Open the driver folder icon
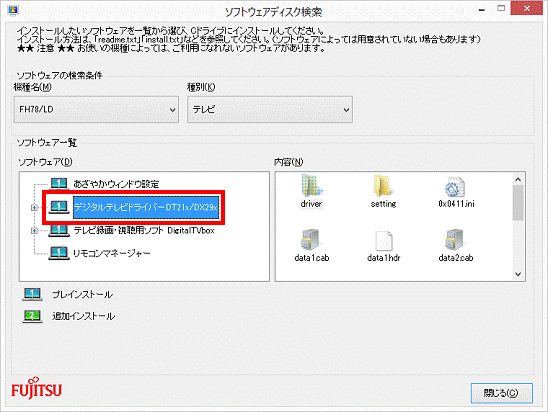Viewport: 548px width, 412px height. pyautogui.click(x=311, y=186)
